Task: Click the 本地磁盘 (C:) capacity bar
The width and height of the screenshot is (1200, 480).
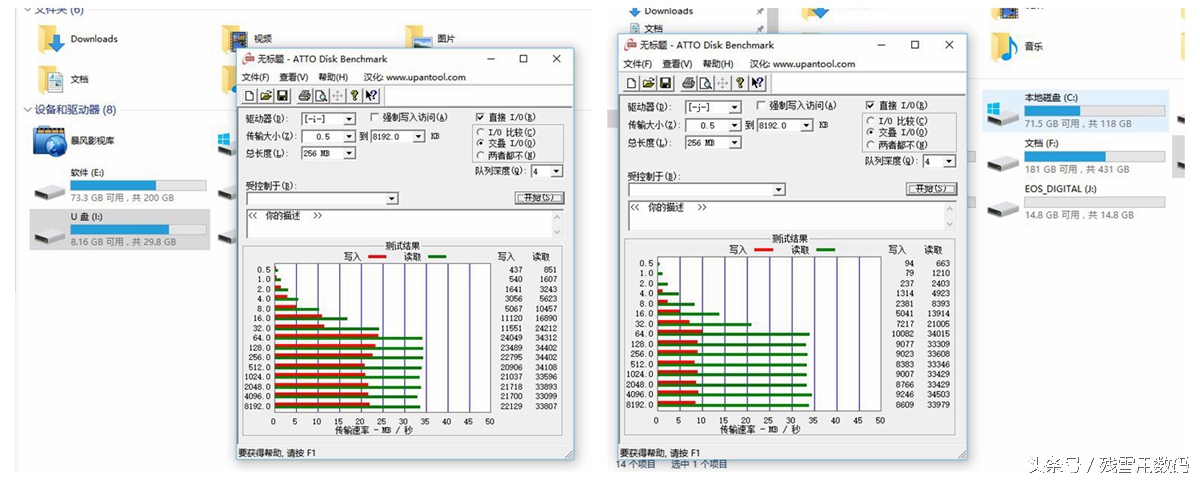Action: pyautogui.click(x=1095, y=110)
